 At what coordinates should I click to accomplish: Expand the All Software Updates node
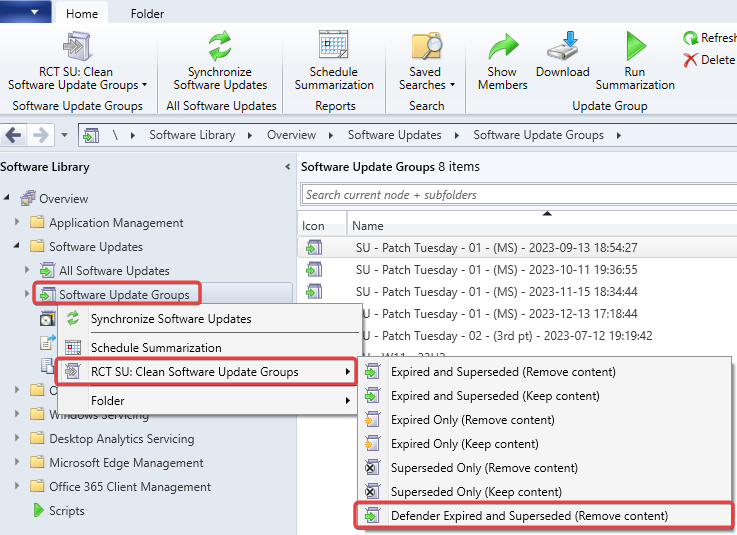point(27,270)
